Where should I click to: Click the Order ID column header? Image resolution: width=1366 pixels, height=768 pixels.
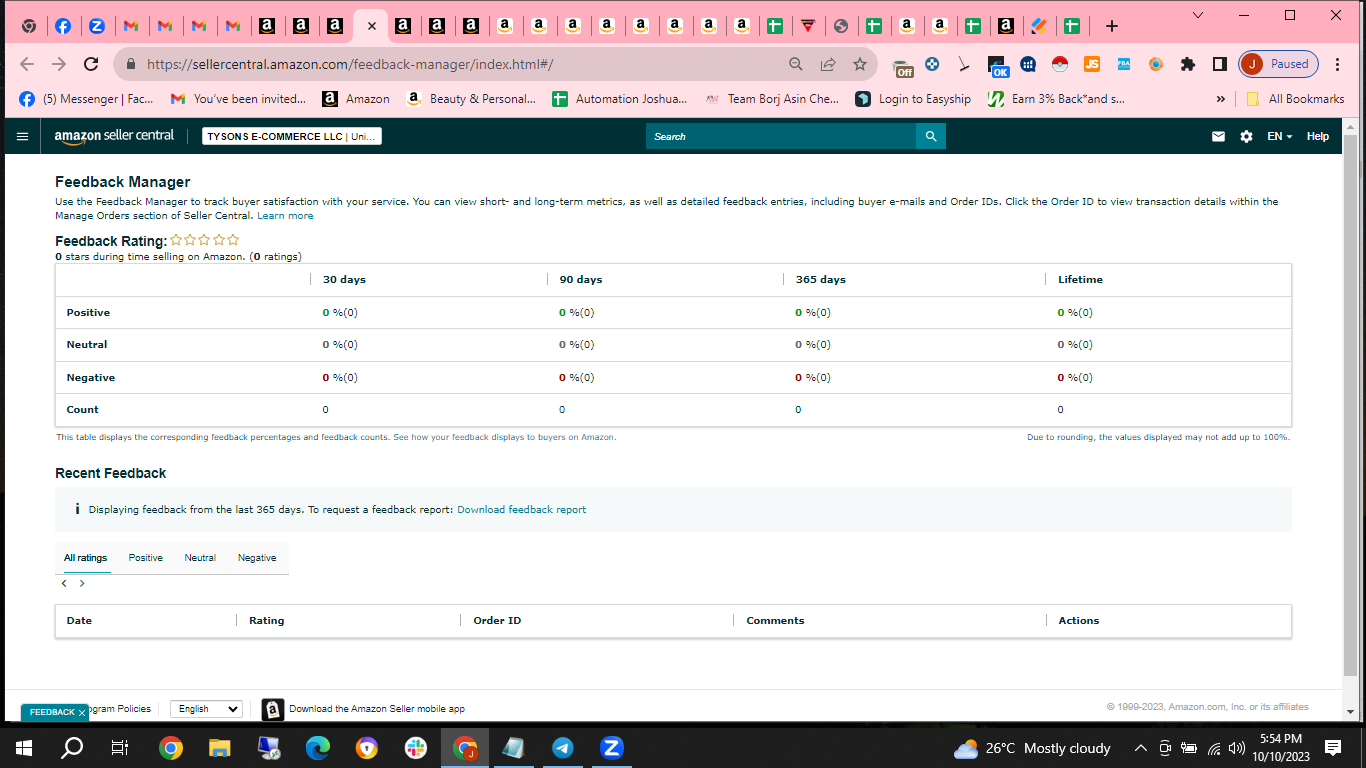497,621
